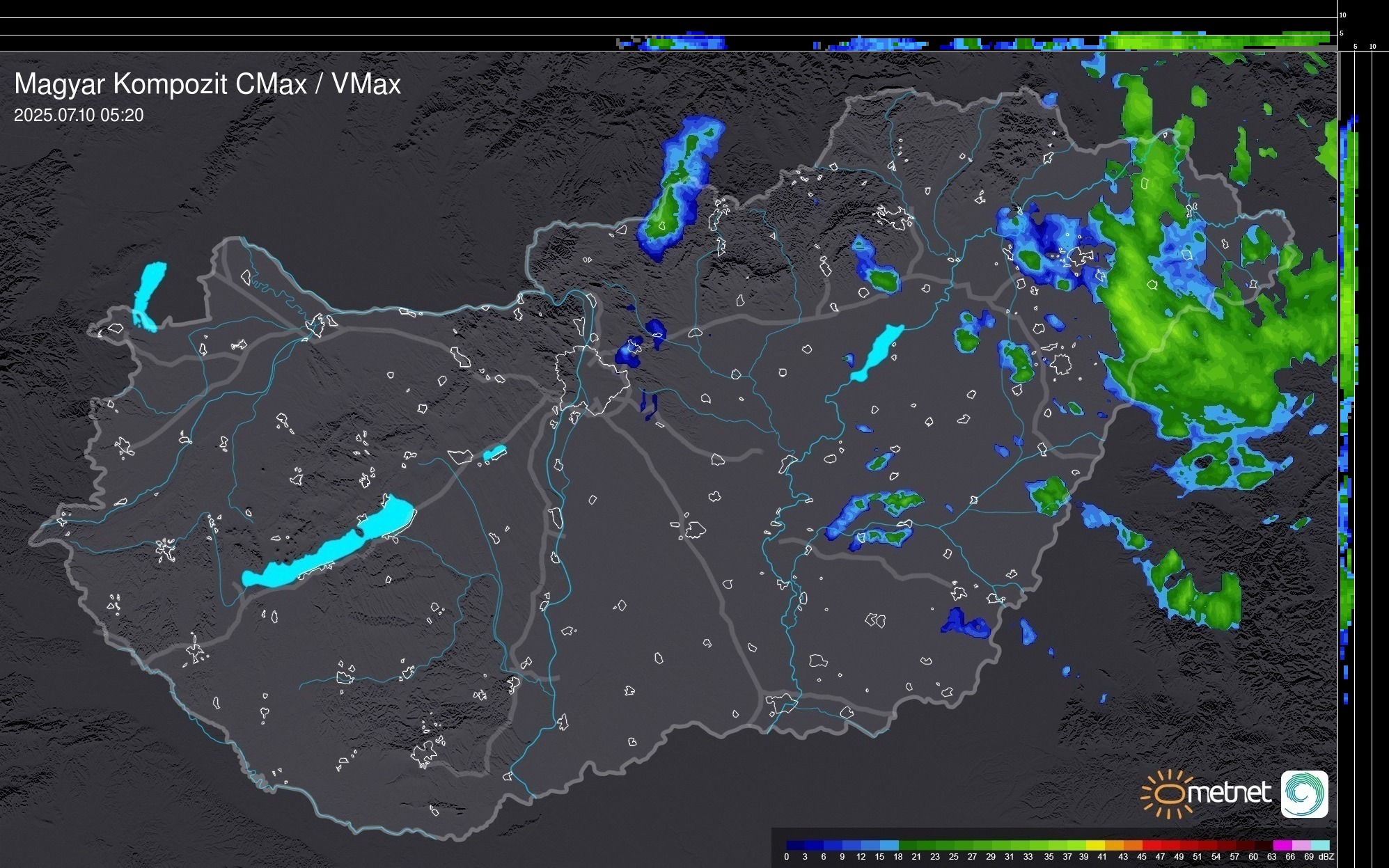This screenshot has height=868, width=1389.
Task: Click the orange 43 dBZ legend swatch
Action: click(x=1133, y=845)
